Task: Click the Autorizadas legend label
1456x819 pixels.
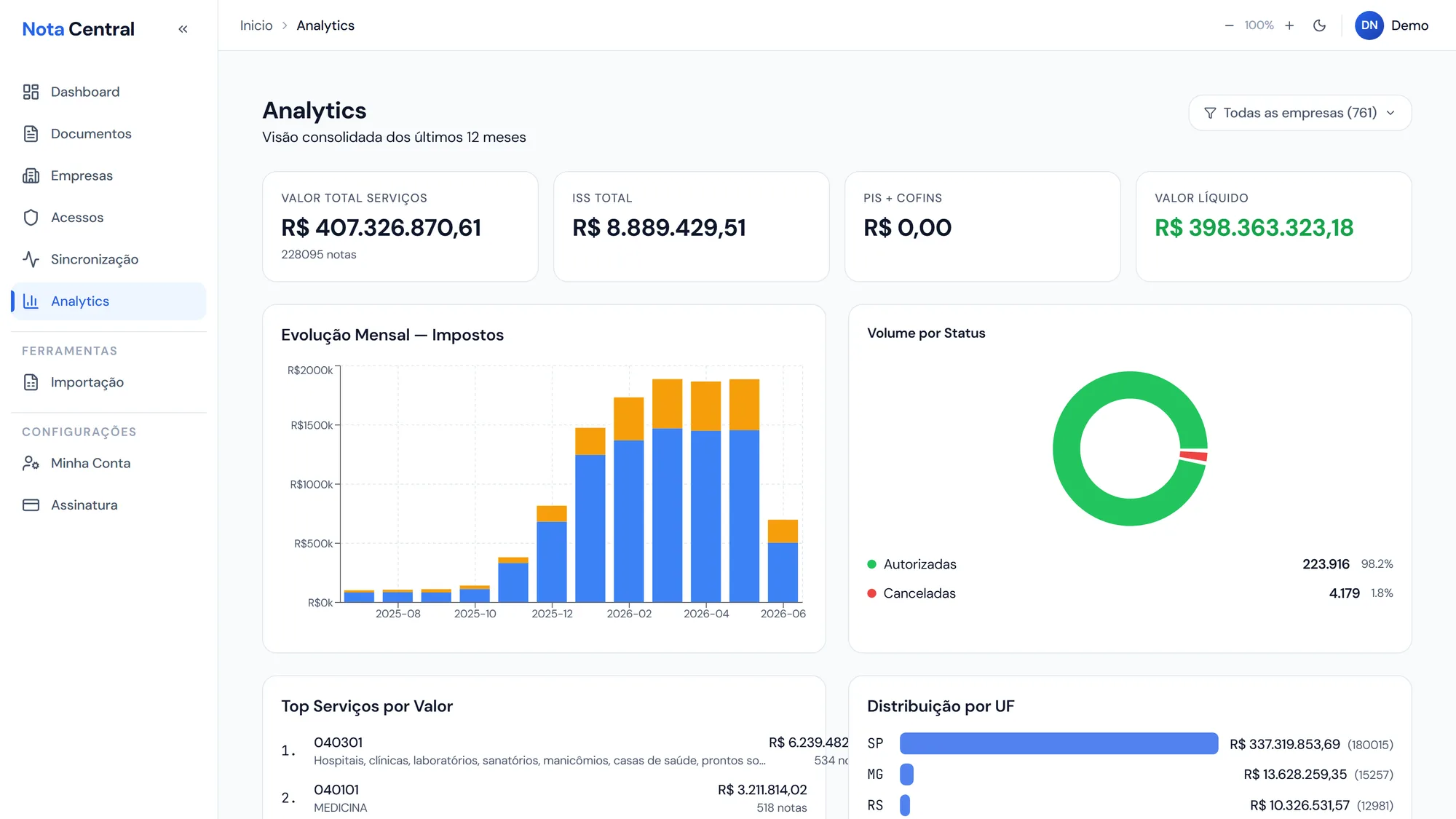Action: 919,564
